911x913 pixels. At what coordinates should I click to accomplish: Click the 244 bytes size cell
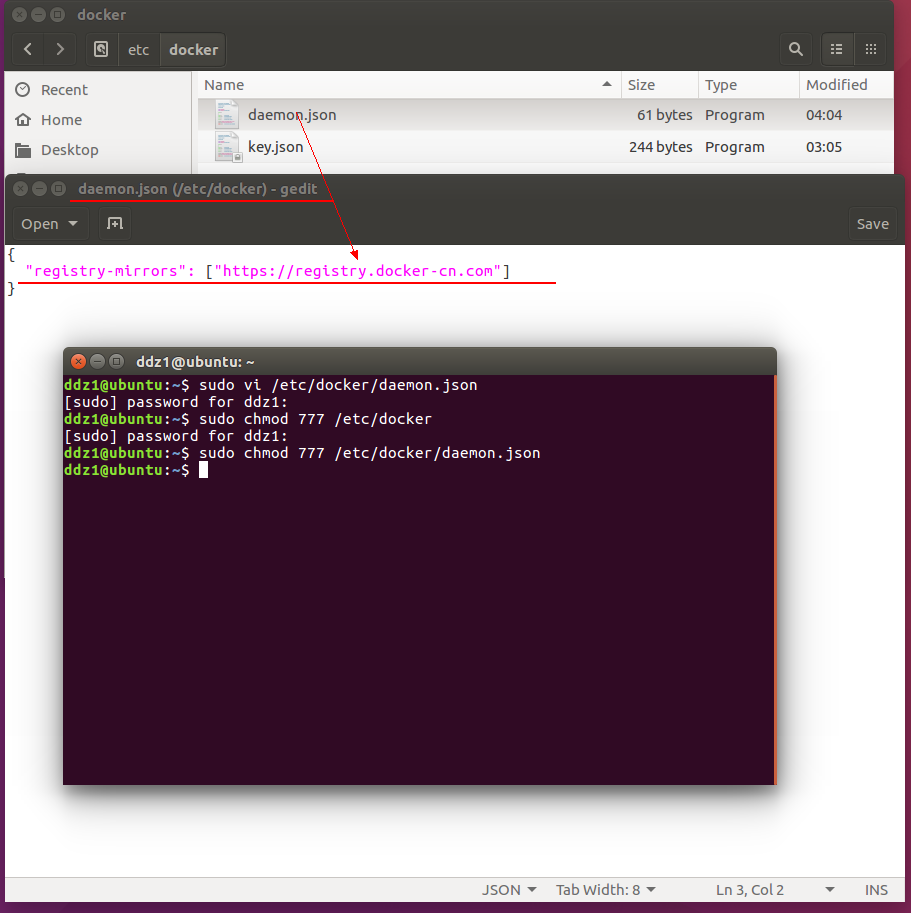[660, 147]
